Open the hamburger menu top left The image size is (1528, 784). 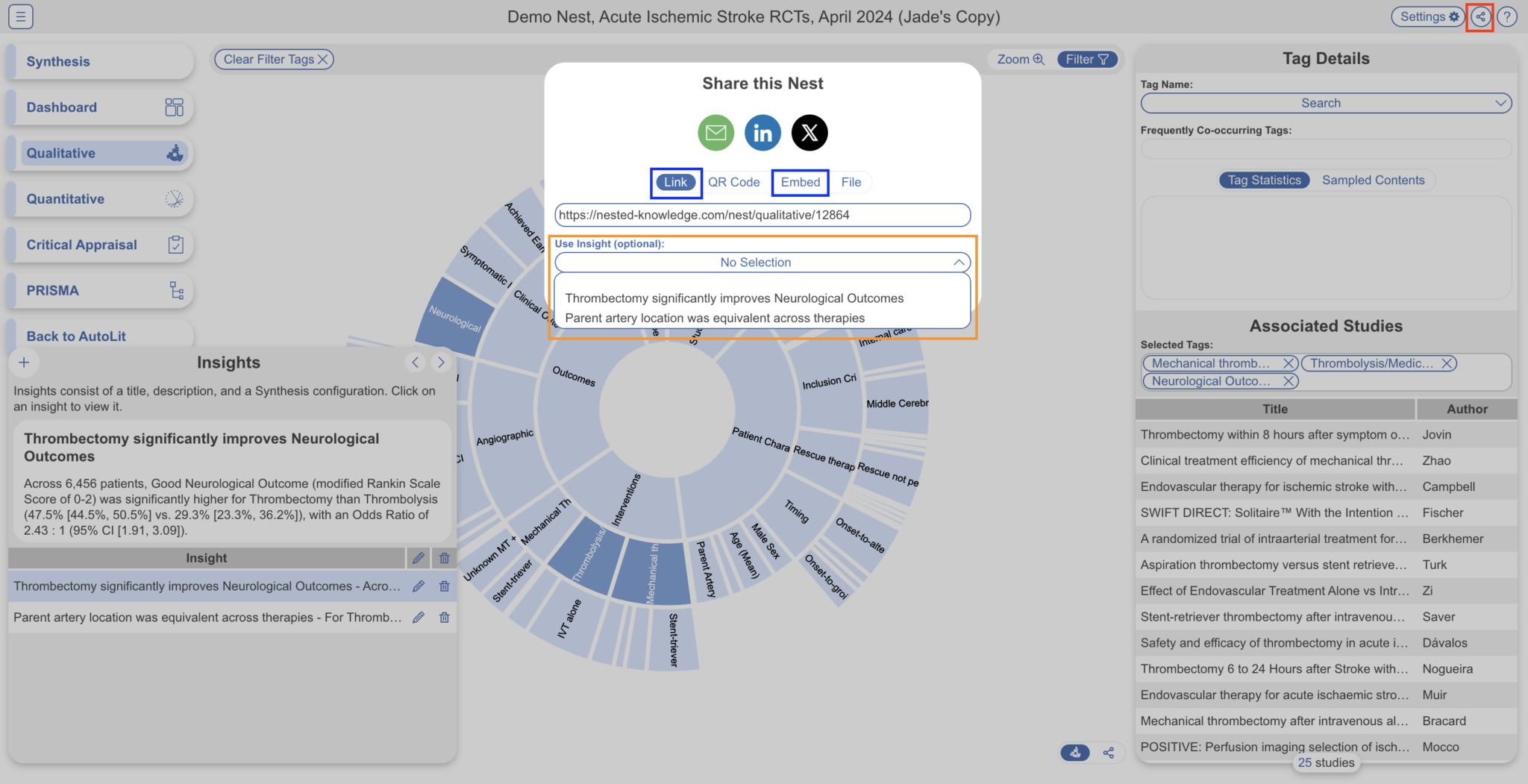point(20,16)
